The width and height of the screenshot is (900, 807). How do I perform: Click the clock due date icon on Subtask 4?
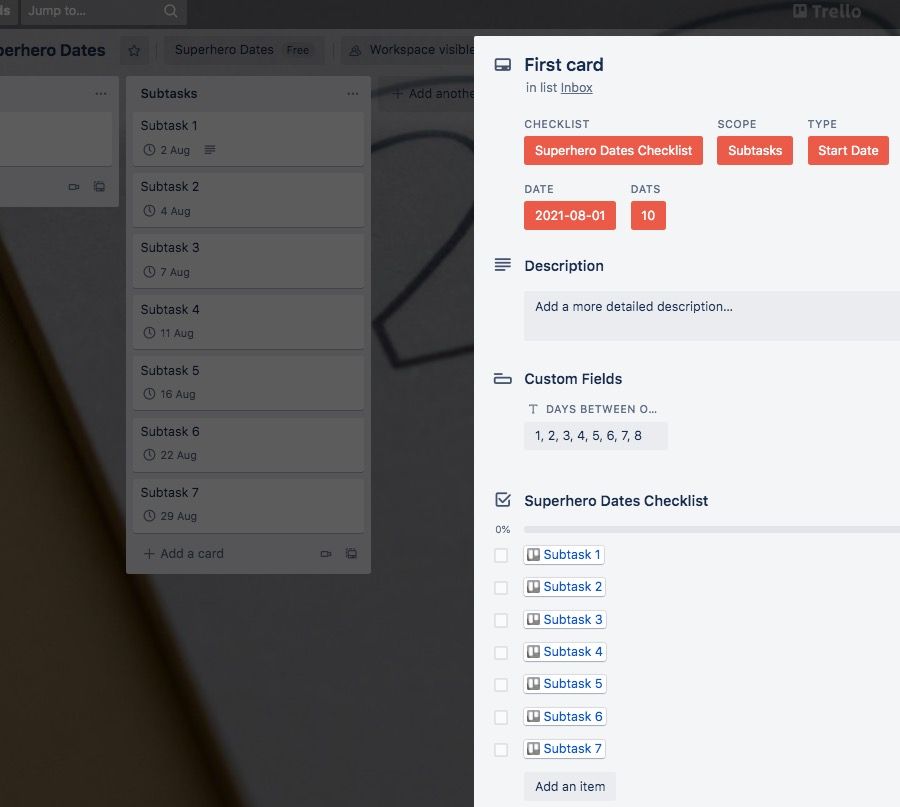tap(149, 333)
